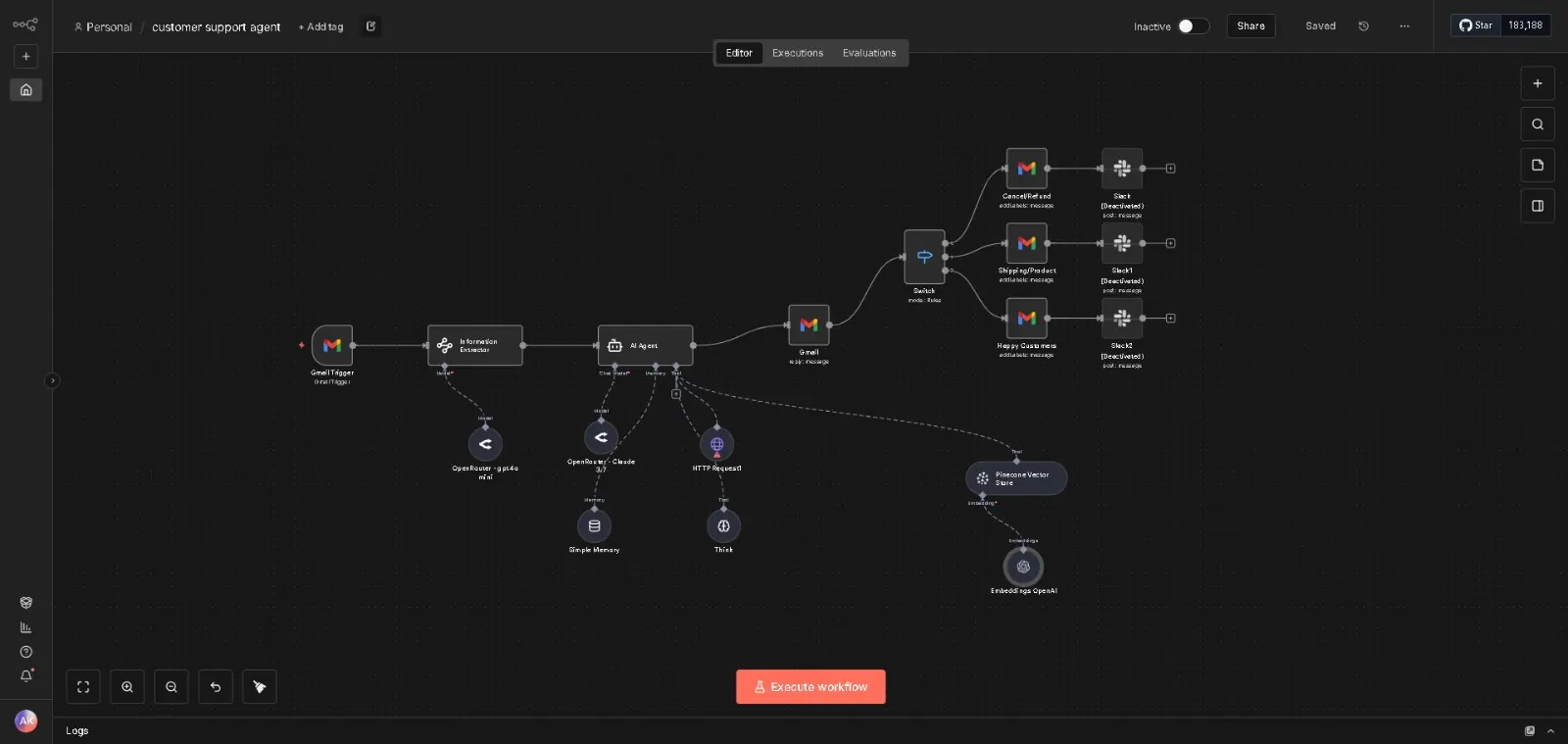Open the workflow more options menu

pyautogui.click(x=1404, y=26)
